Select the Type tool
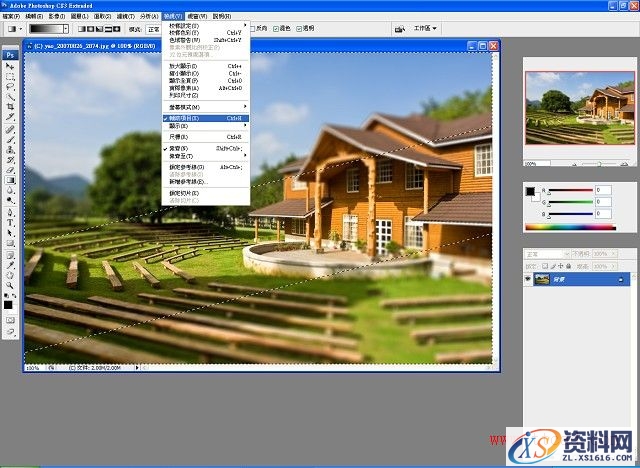Screen dimensions: 640x468 [11, 222]
